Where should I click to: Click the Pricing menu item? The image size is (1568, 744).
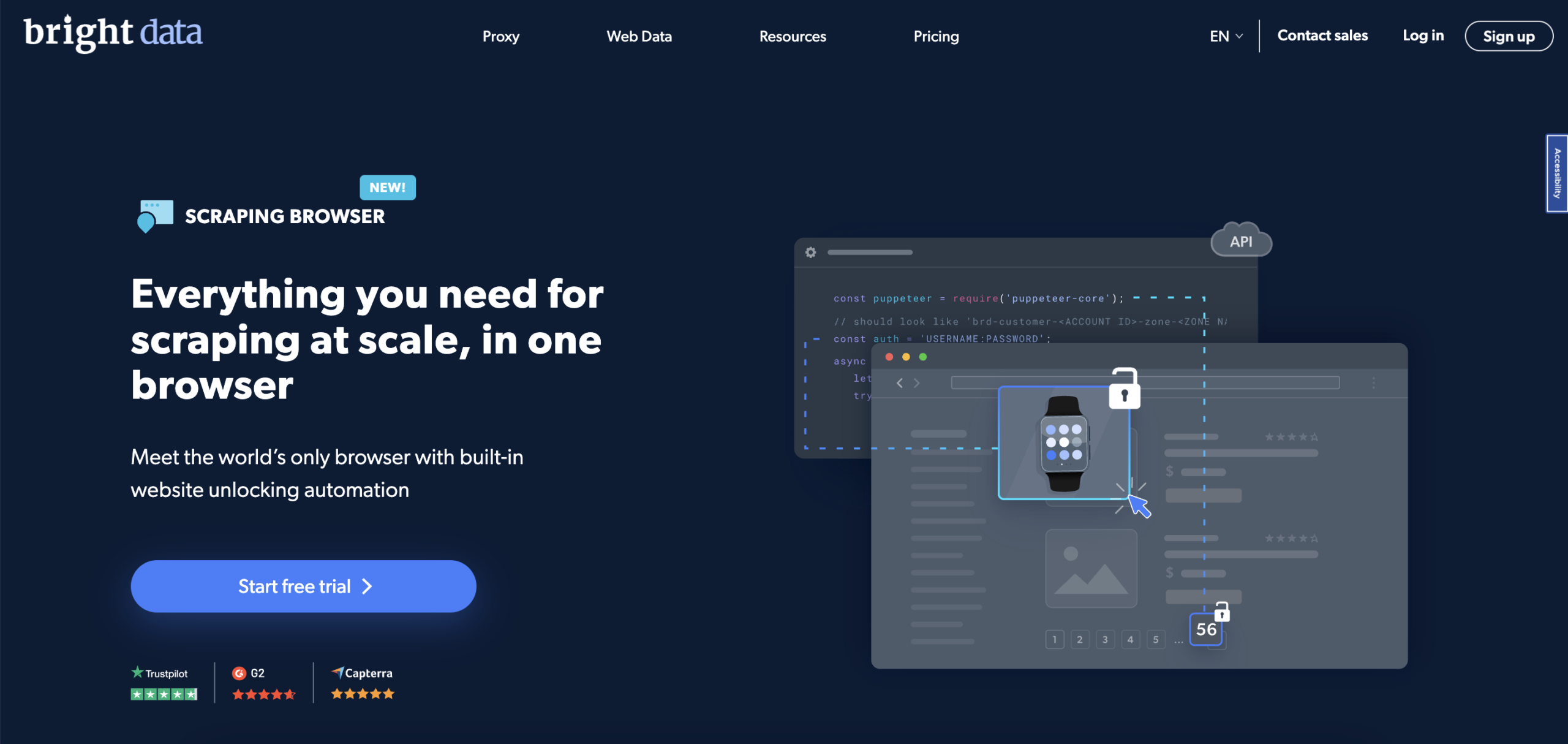pos(936,35)
